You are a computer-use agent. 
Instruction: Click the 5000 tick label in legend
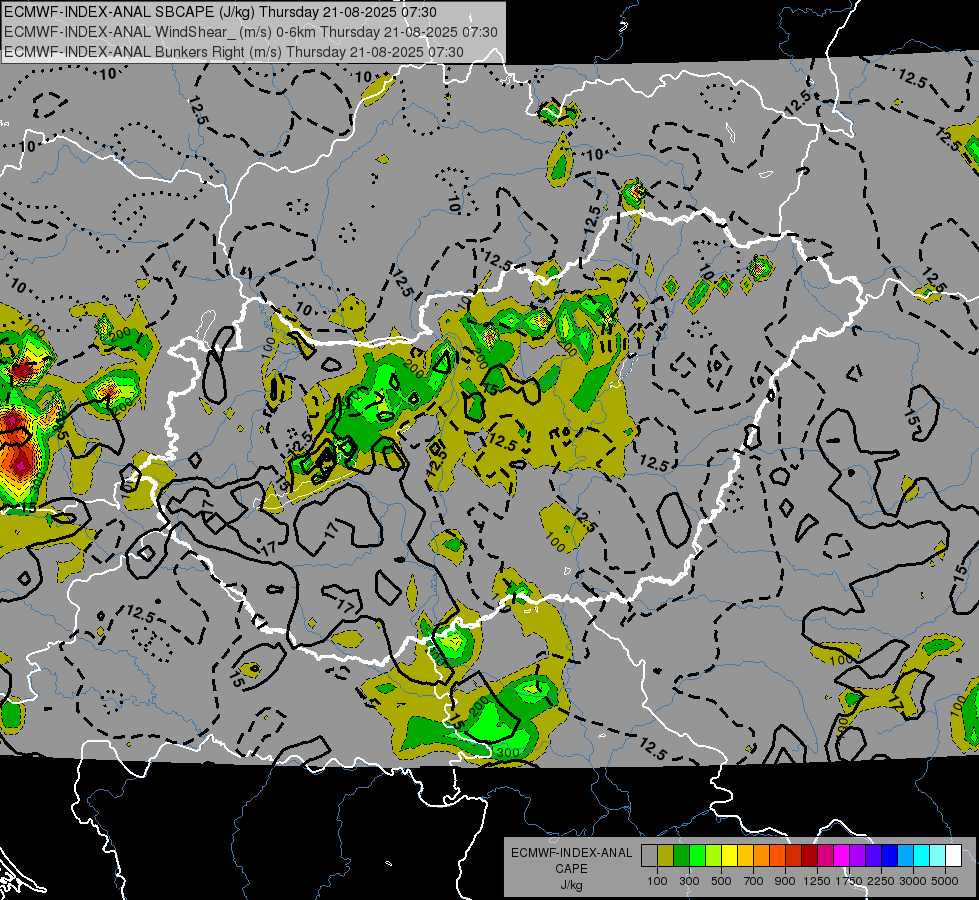pos(945,881)
